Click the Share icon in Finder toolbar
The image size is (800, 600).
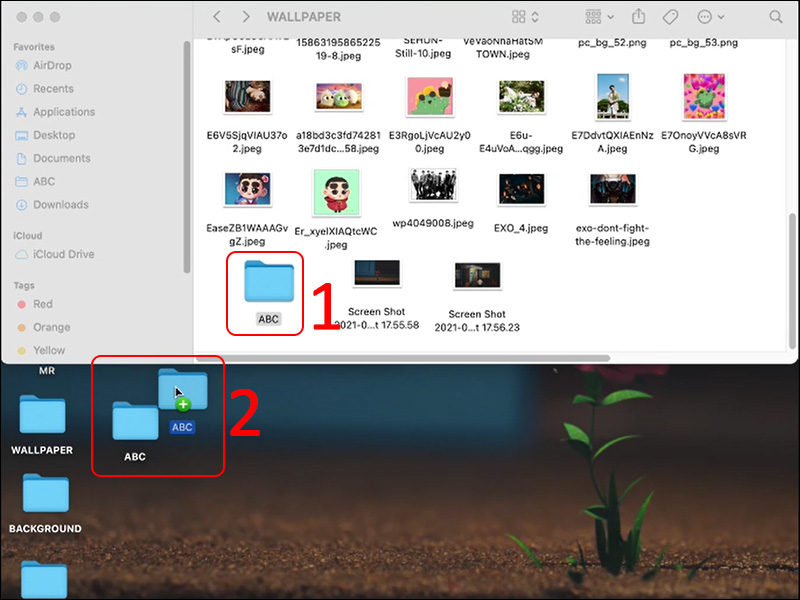(638, 16)
